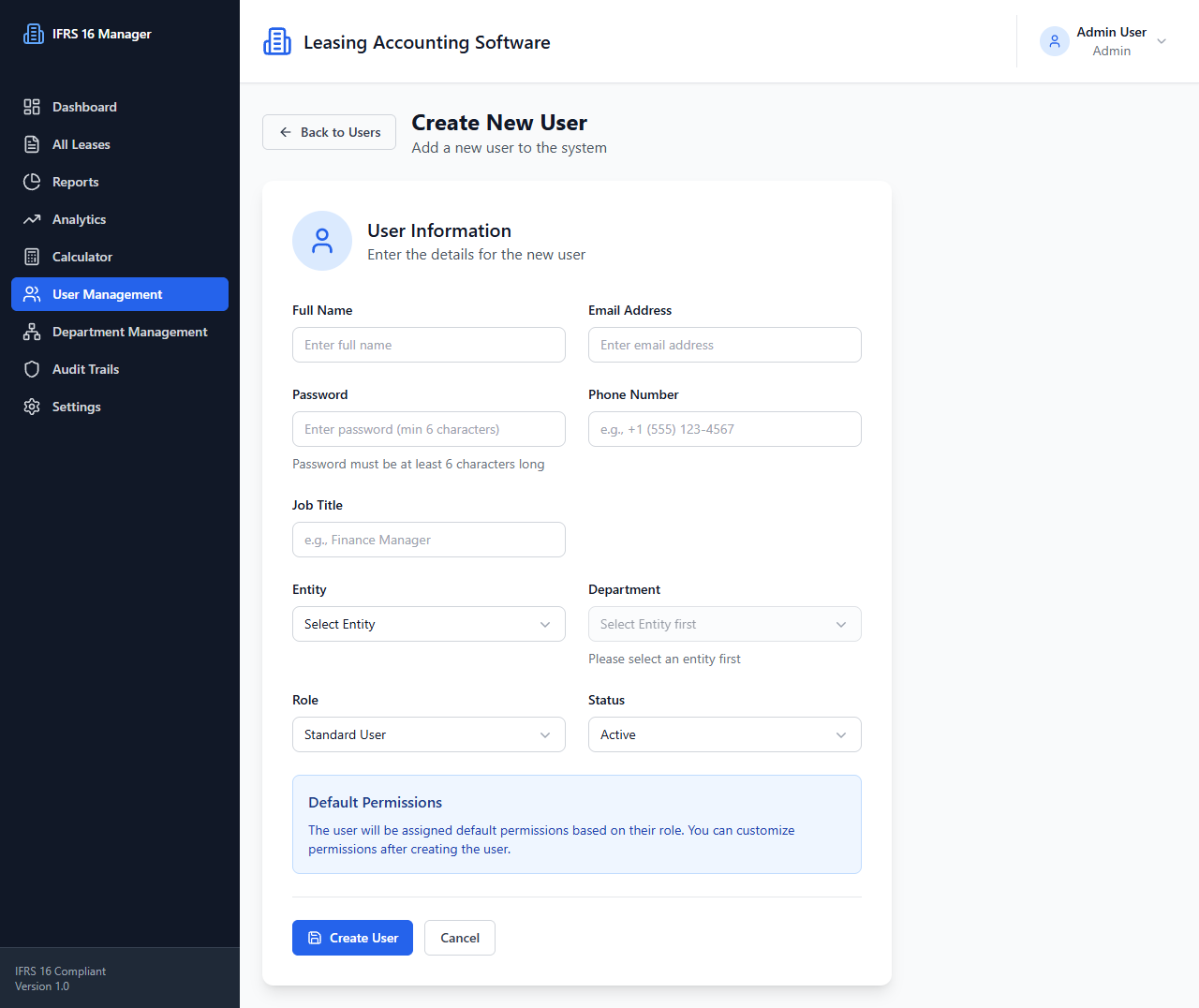Click the User Management people icon
The width and height of the screenshot is (1199, 1008).
[x=32, y=294]
